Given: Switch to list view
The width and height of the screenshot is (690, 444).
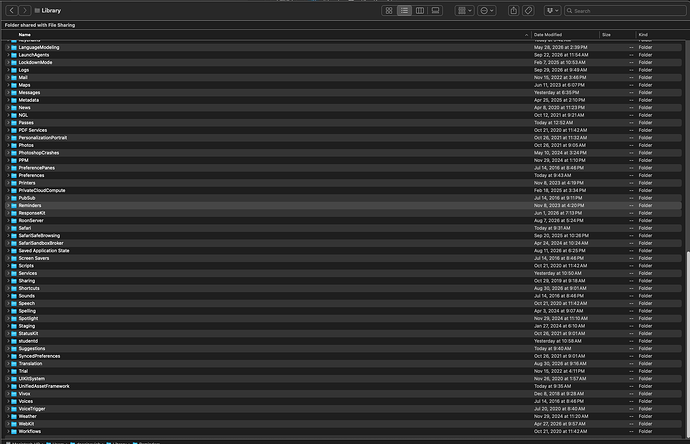Looking at the screenshot, I should (x=404, y=11).
